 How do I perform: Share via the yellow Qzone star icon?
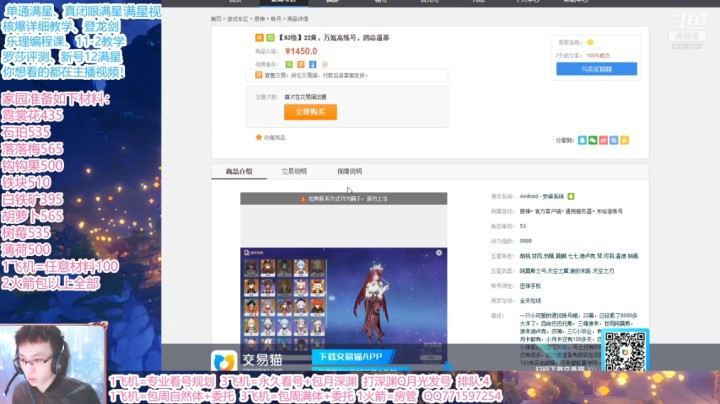624,140
